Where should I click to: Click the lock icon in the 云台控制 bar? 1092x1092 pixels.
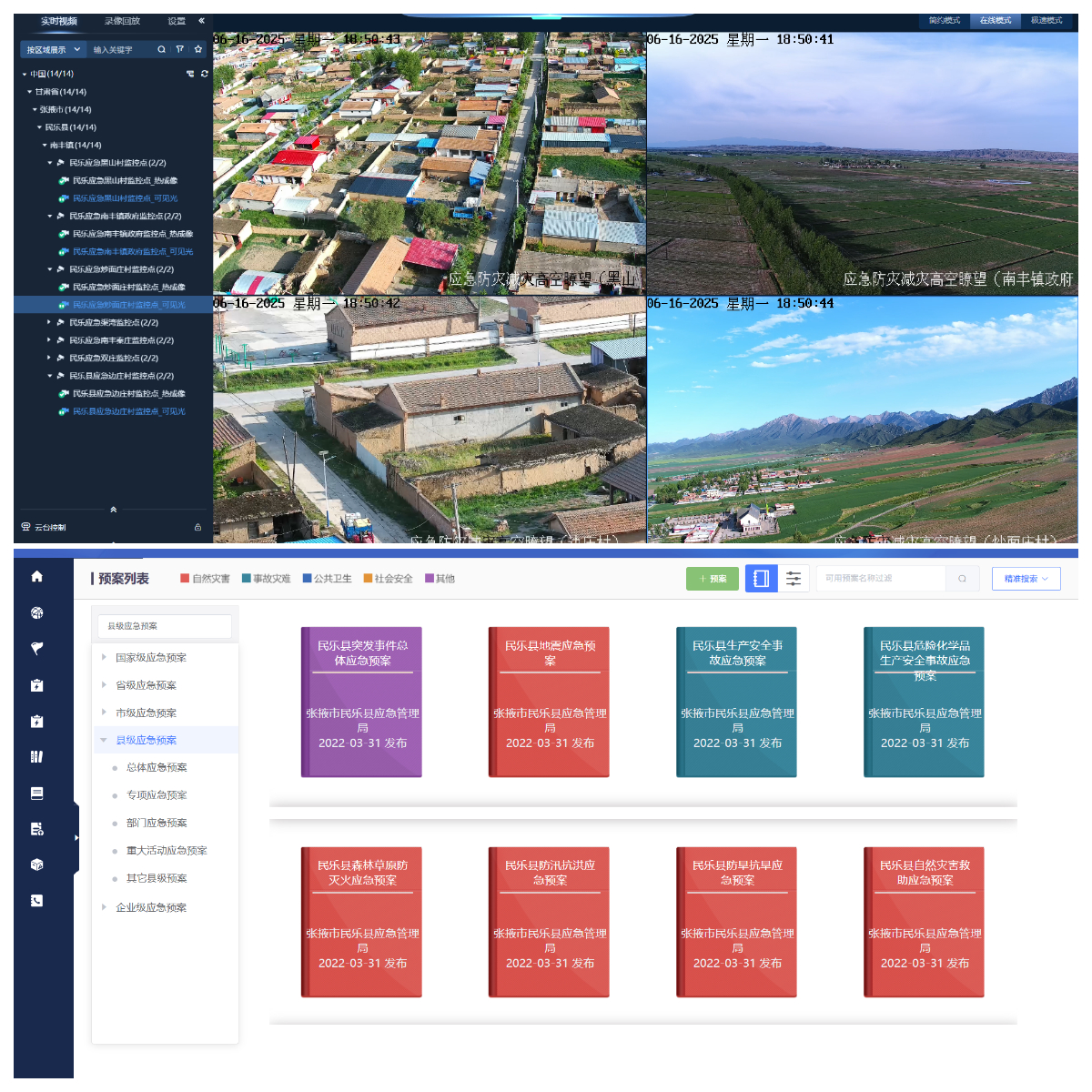click(197, 527)
